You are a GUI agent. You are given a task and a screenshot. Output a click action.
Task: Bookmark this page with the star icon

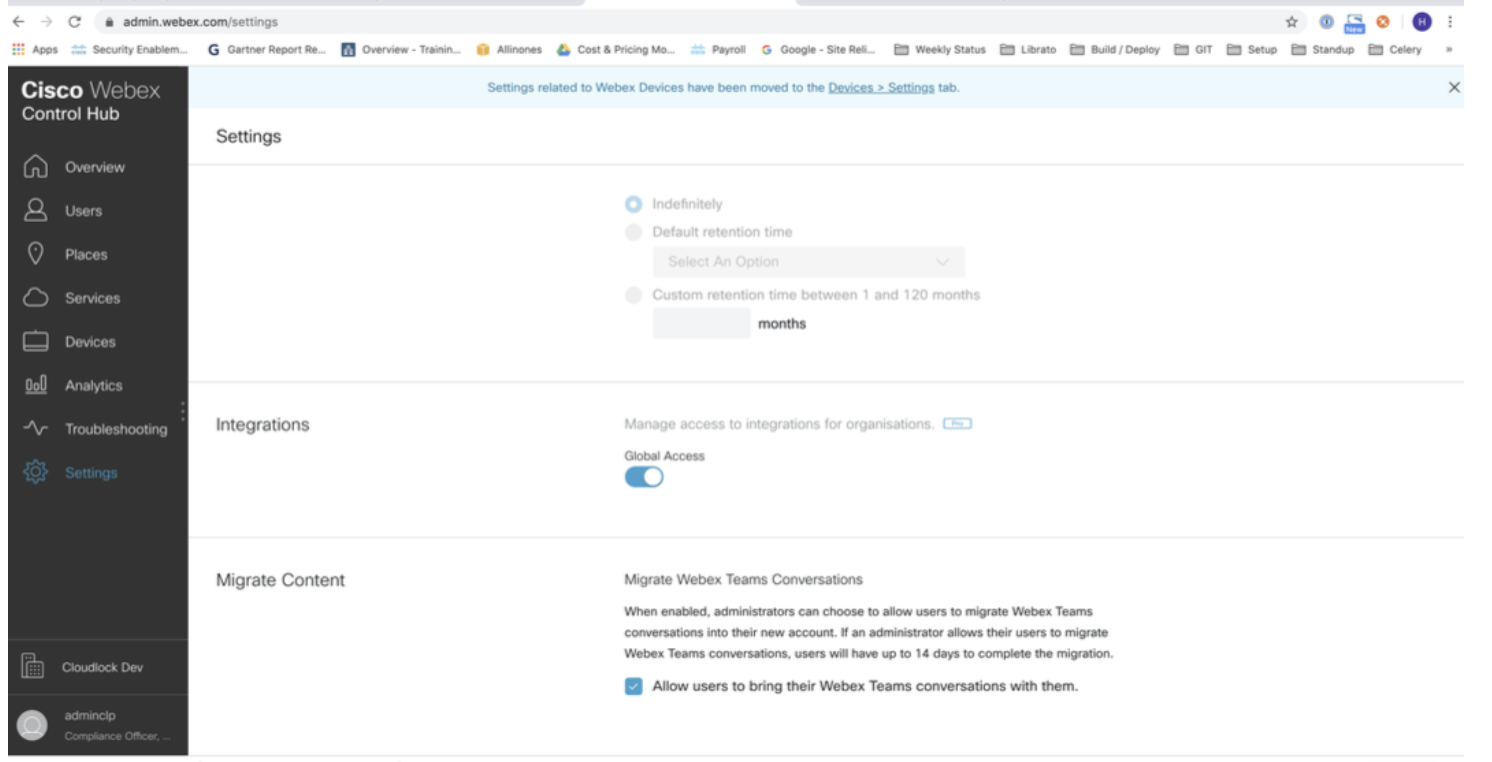pyautogui.click(x=1292, y=21)
